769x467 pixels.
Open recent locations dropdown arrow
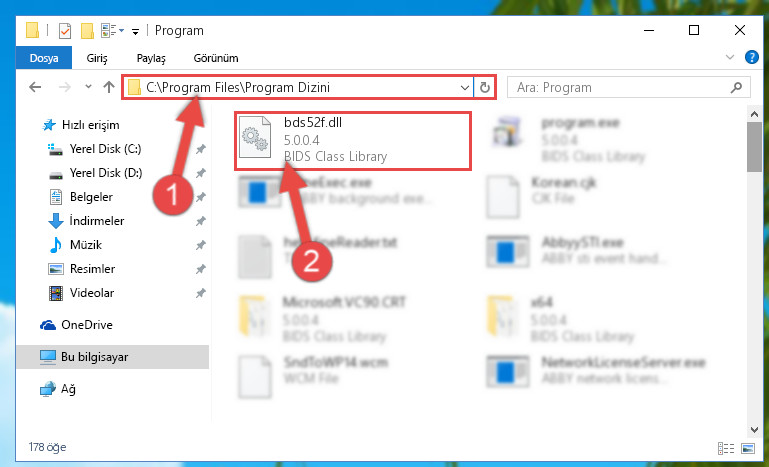pyautogui.click(x=88, y=87)
